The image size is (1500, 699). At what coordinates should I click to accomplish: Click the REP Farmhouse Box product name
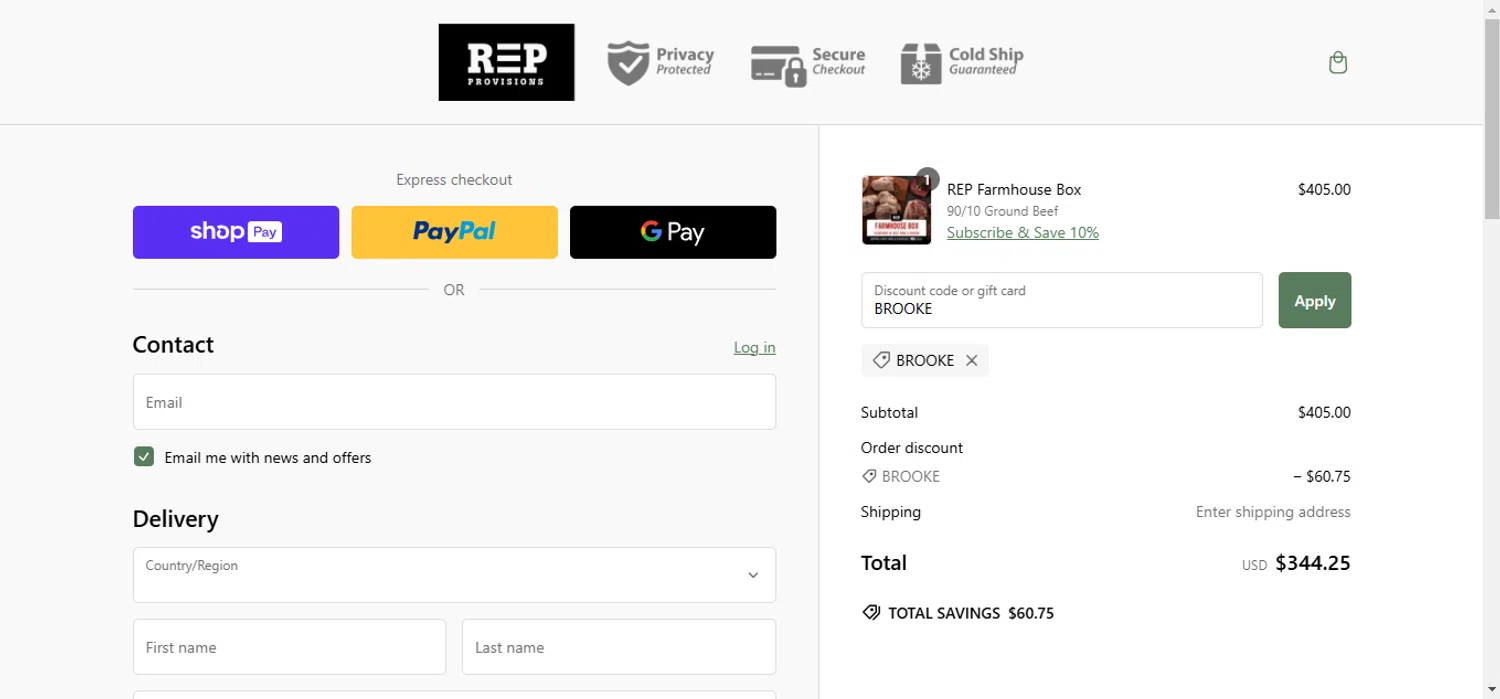tap(1014, 189)
